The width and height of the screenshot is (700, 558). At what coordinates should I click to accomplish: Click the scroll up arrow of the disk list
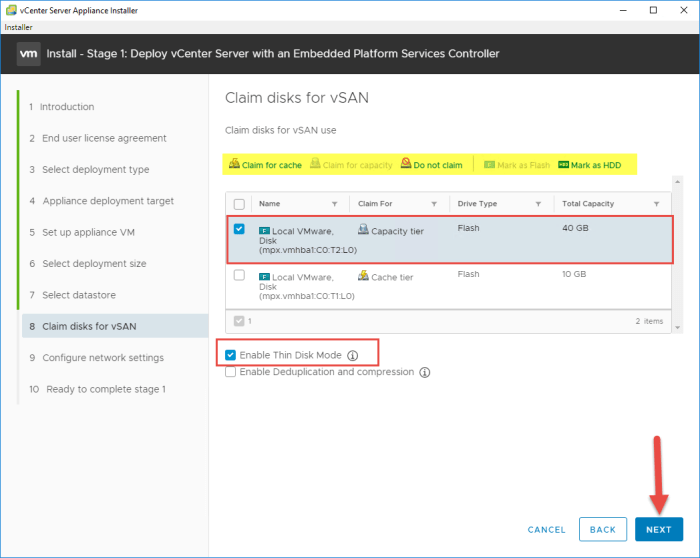pos(678,182)
